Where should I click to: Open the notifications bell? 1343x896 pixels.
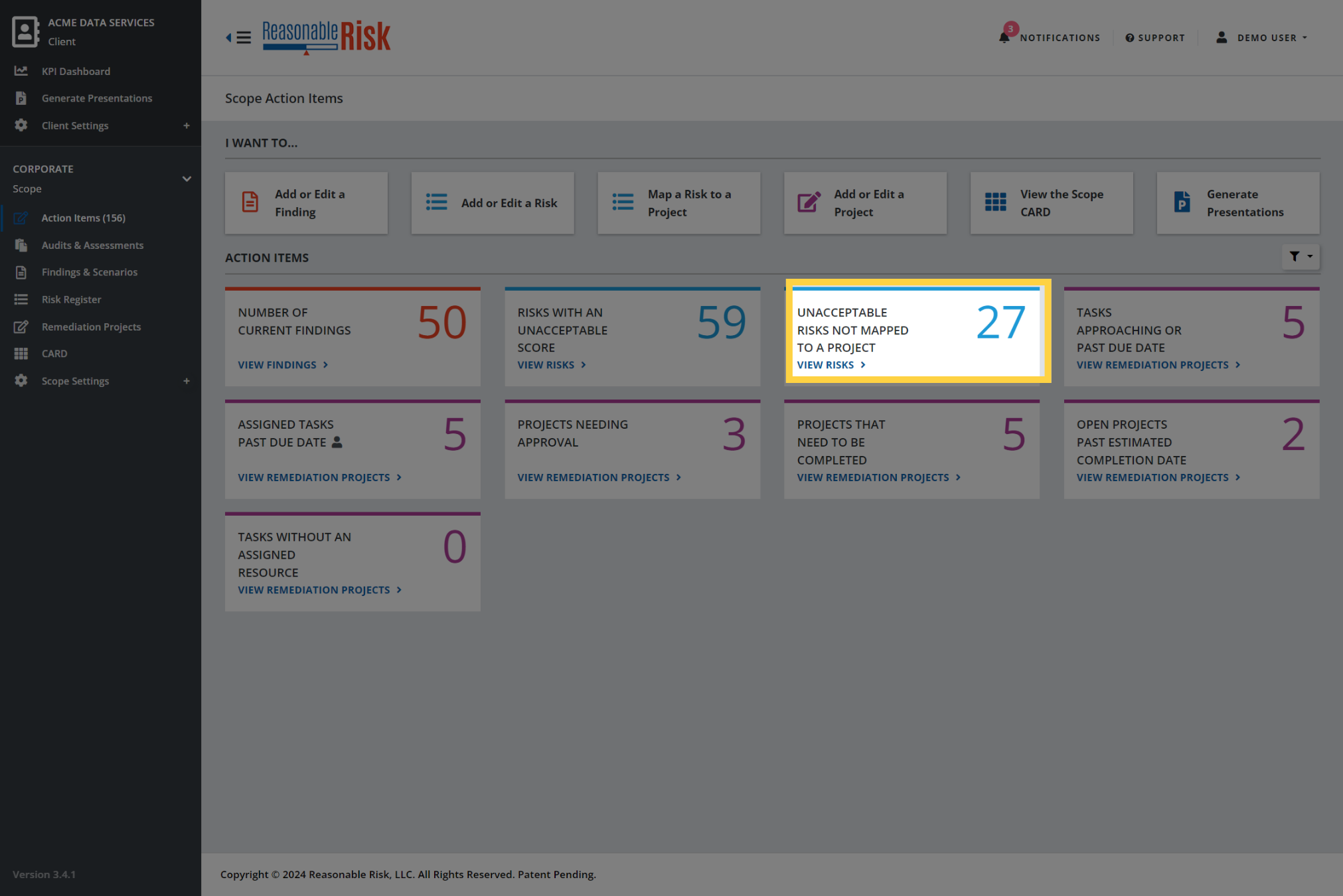(x=1004, y=37)
